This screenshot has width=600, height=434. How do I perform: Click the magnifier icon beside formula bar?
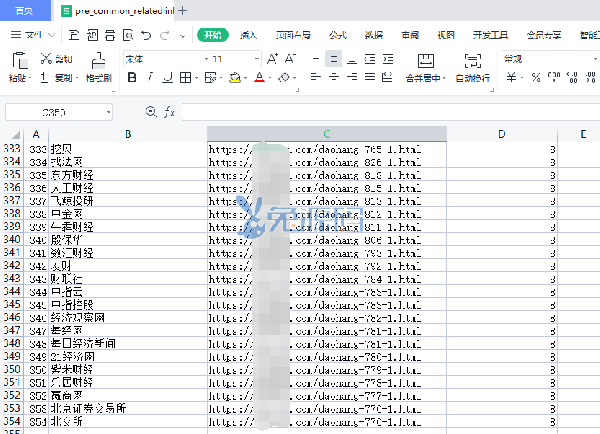click(x=151, y=112)
